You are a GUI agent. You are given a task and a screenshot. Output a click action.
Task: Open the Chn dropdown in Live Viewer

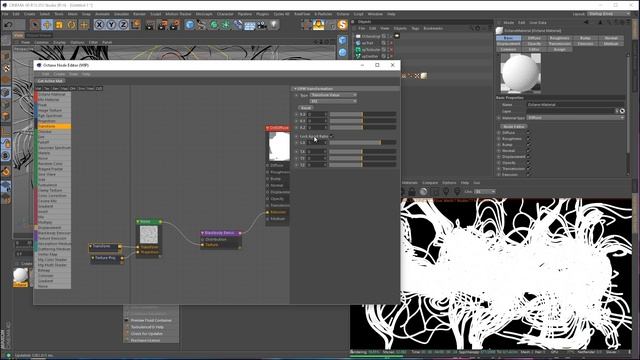pyautogui.click(x=485, y=191)
